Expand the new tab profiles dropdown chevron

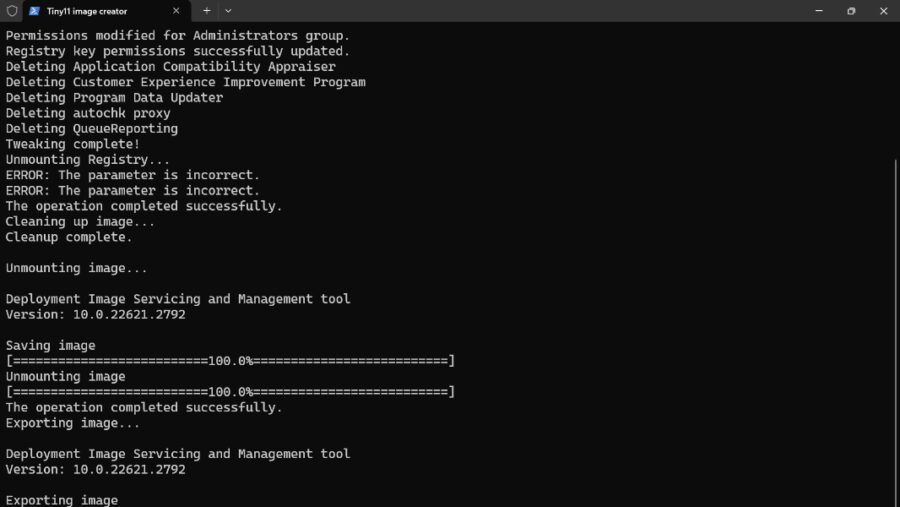pos(228,11)
